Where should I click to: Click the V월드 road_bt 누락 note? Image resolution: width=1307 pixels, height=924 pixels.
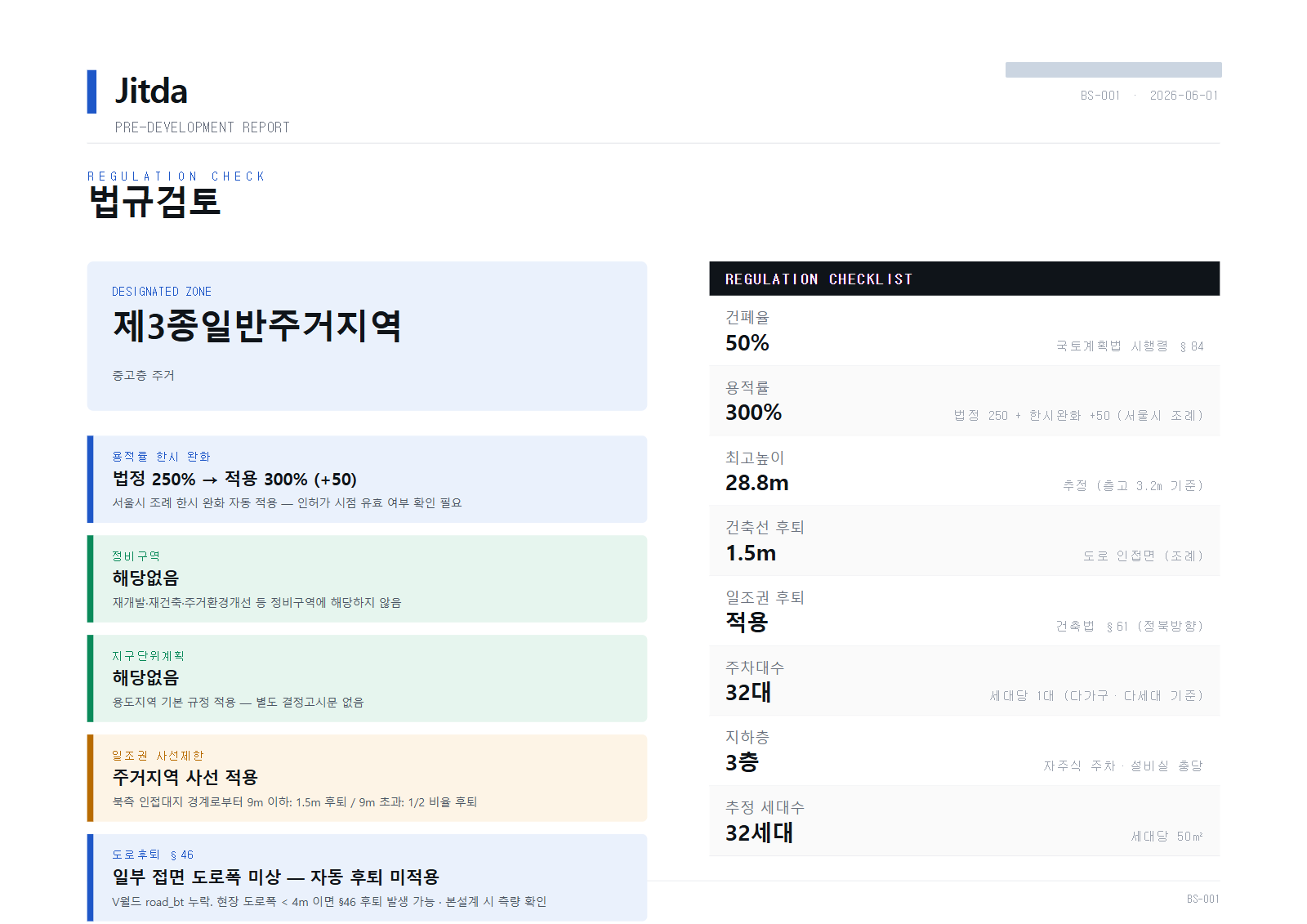pos(329,901)
